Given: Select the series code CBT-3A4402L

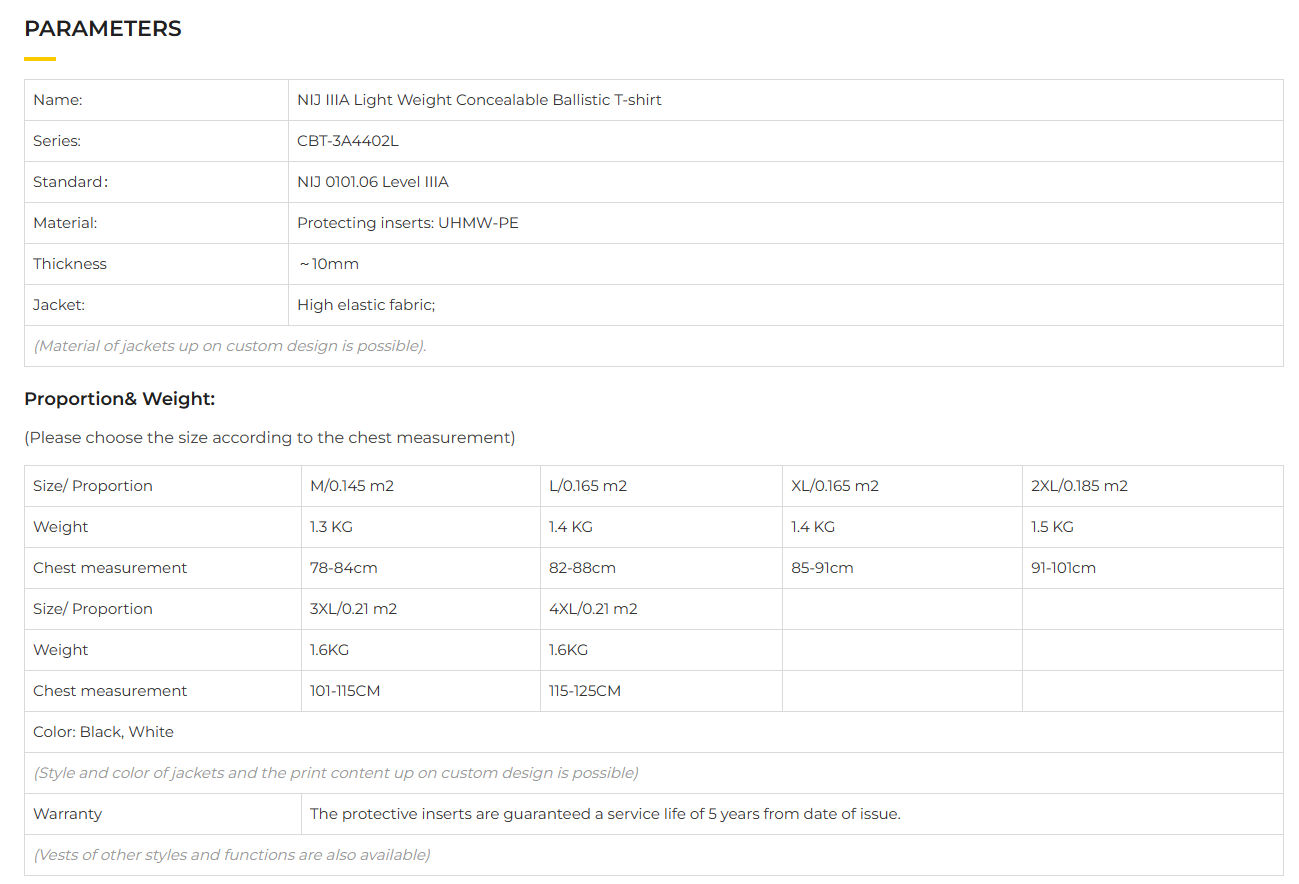Looking at the screenshot, I should pyautogui.click(x=347, y=141).
